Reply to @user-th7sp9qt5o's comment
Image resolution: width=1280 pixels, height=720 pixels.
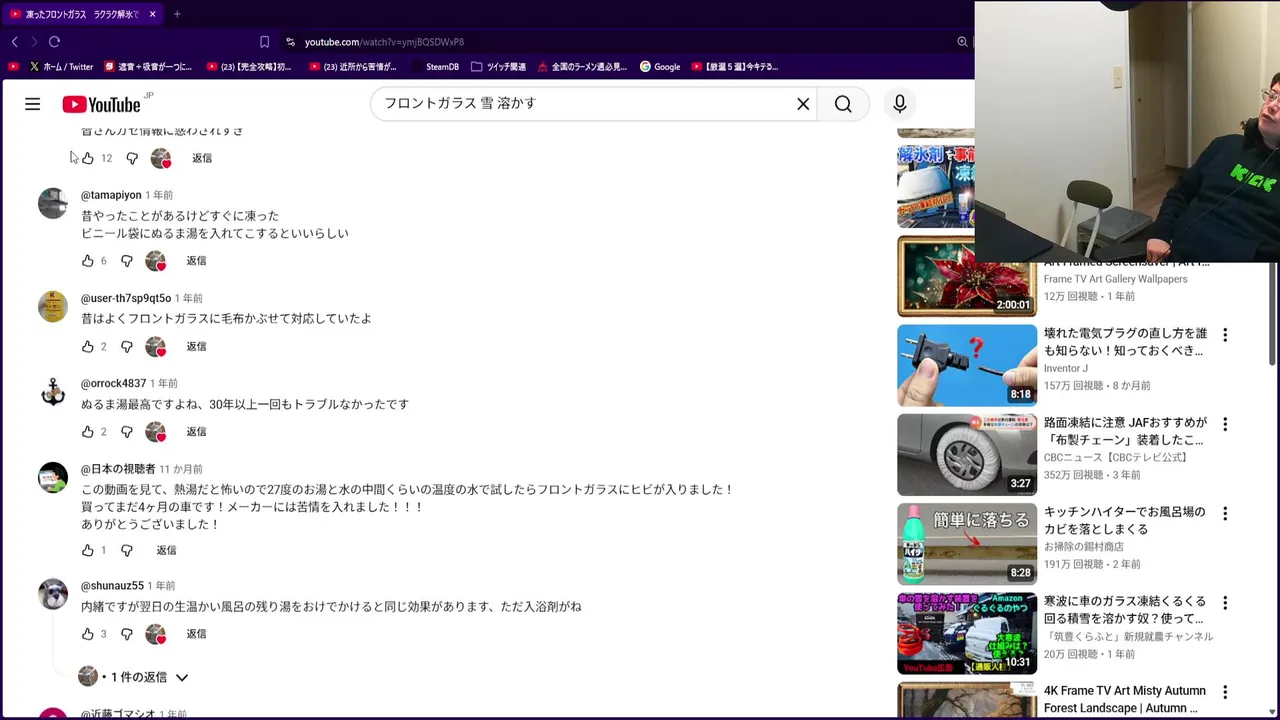point(196,347)
